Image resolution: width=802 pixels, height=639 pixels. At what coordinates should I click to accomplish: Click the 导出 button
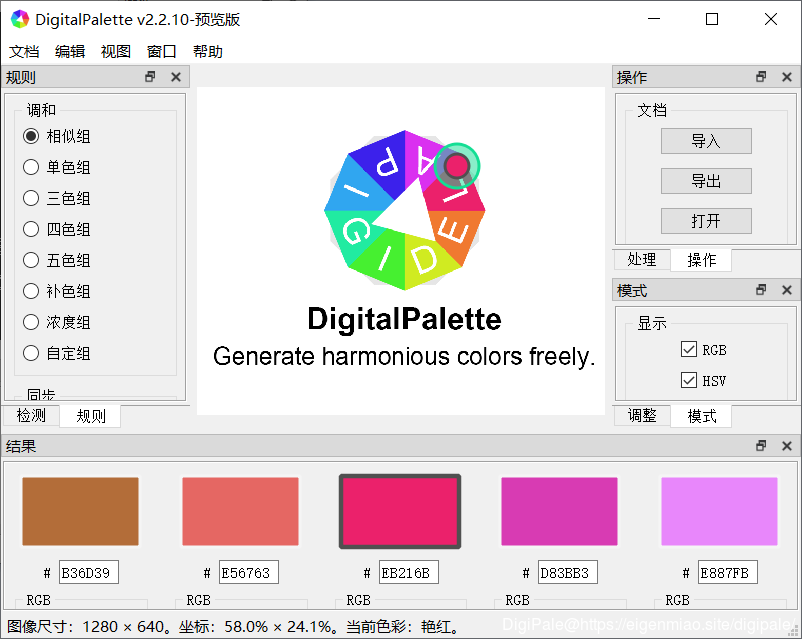(x=706, y=181)
